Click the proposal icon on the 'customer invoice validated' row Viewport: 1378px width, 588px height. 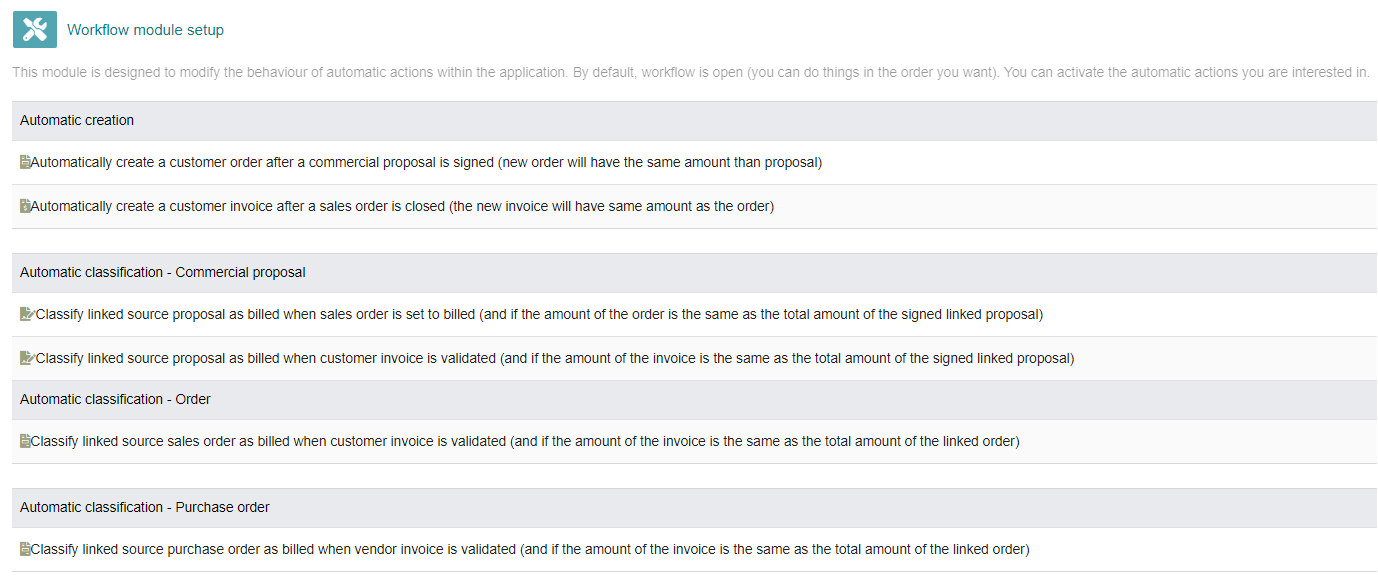point(27,358)
